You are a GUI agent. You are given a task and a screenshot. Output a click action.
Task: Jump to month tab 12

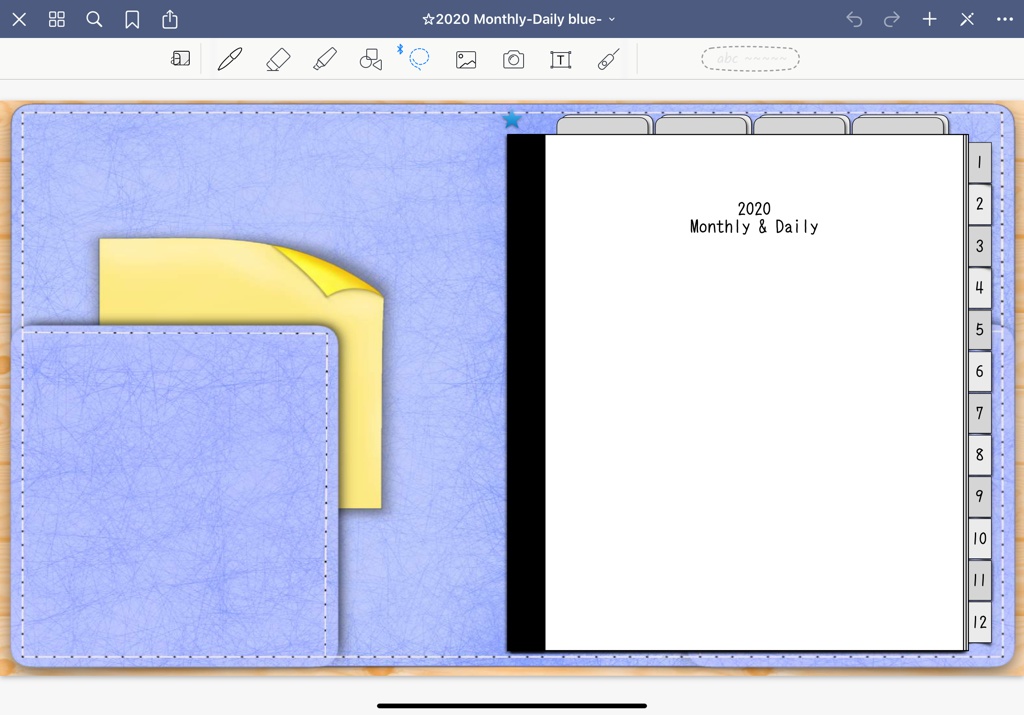coord(980,622)
